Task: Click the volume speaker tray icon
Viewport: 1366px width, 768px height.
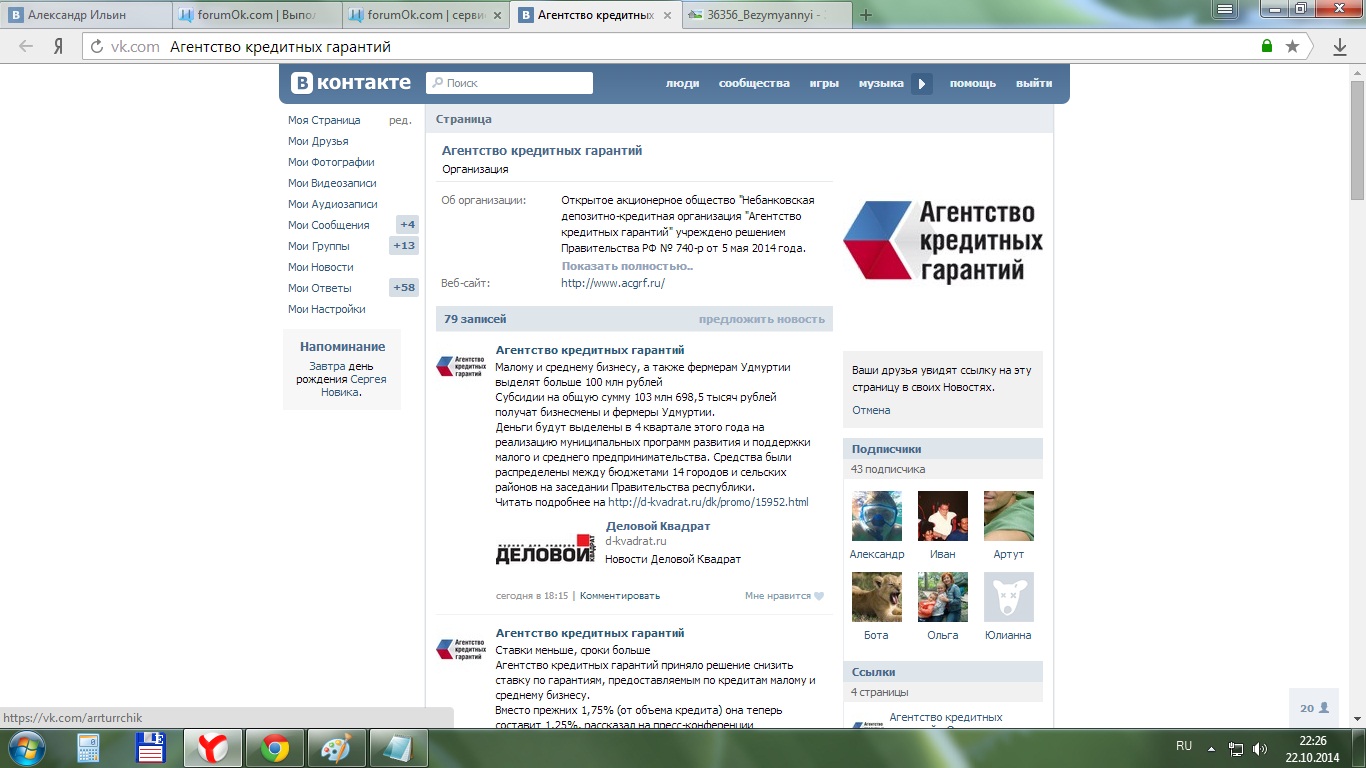Action: tap(1260, 748)
